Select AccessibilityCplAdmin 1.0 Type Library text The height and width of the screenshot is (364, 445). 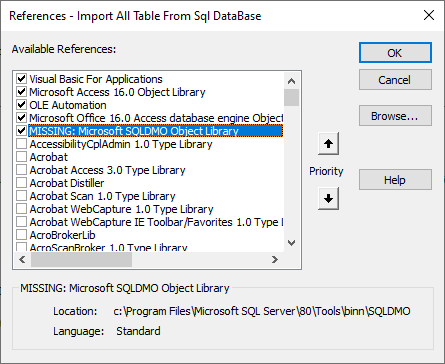coord(121,144)
